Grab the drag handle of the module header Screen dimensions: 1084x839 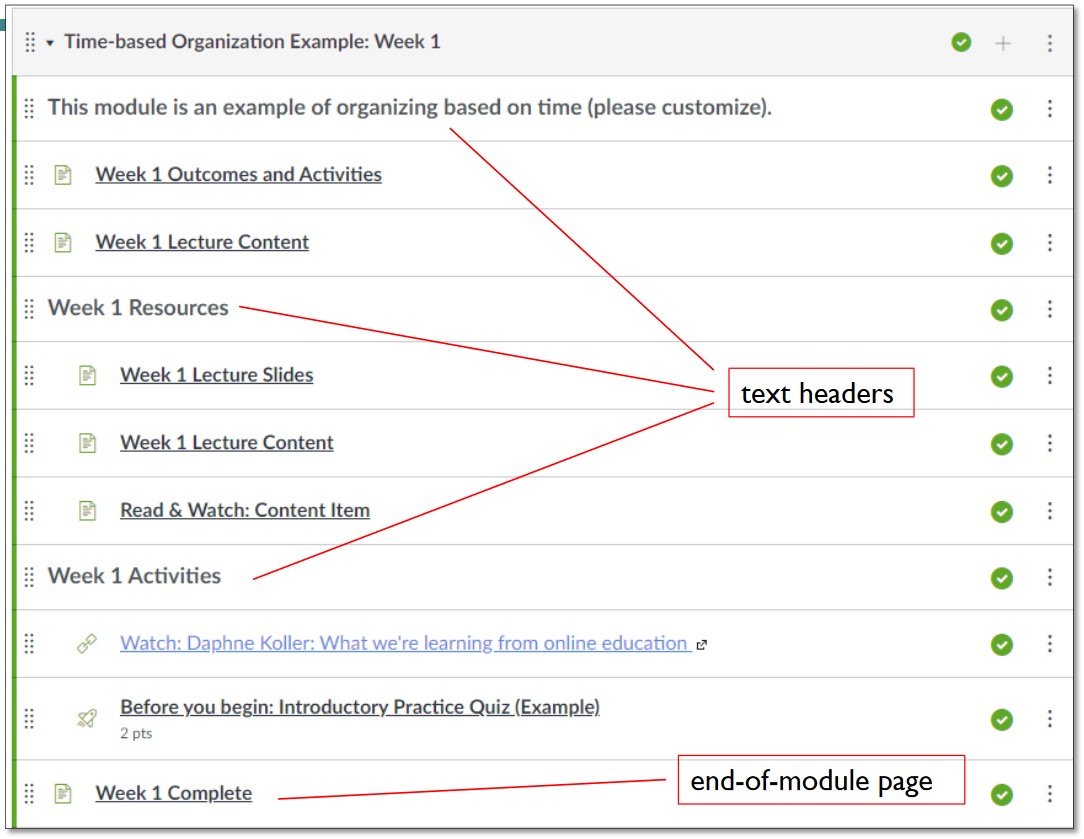[x=30, y=43]
